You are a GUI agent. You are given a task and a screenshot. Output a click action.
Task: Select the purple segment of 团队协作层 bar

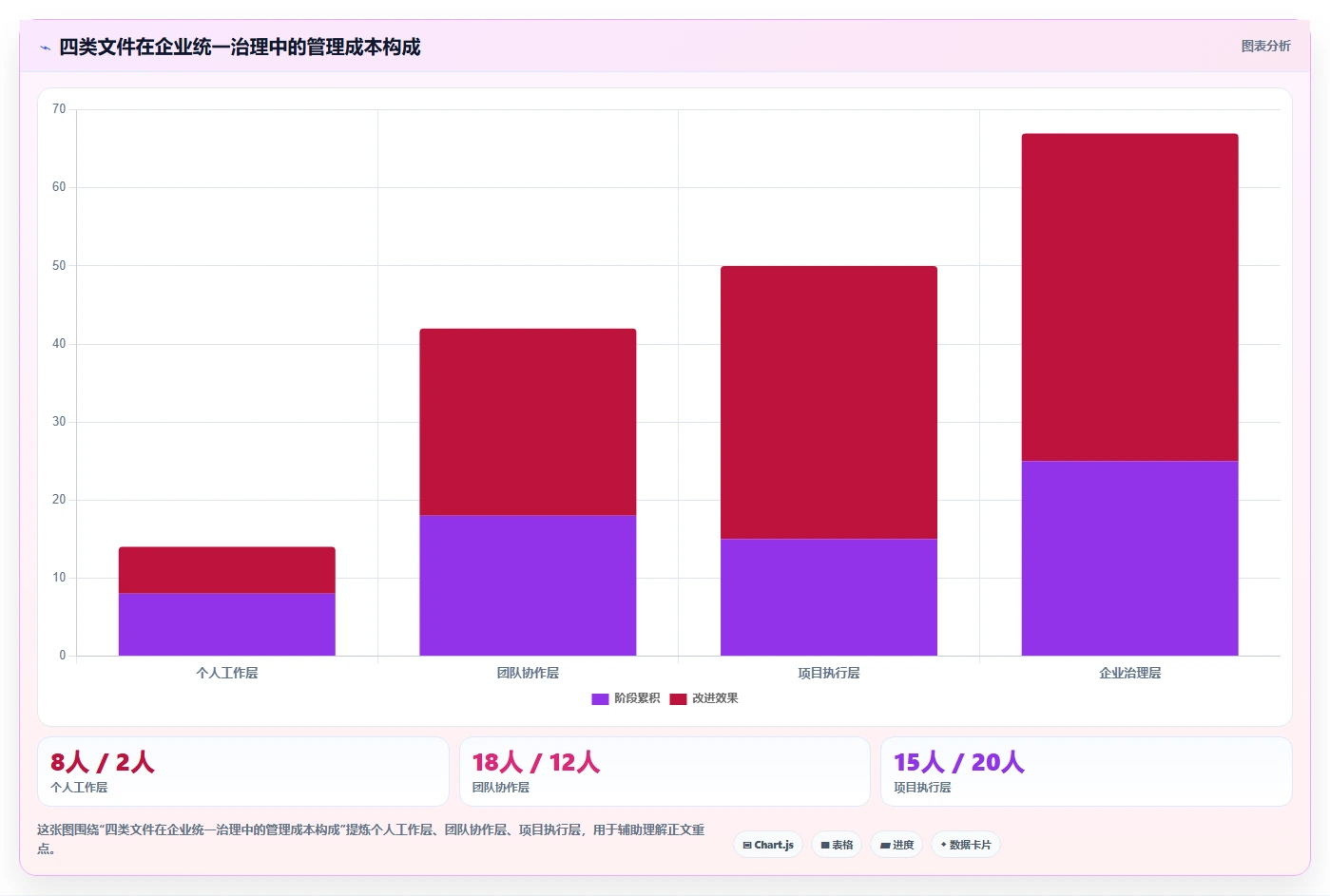528,585
